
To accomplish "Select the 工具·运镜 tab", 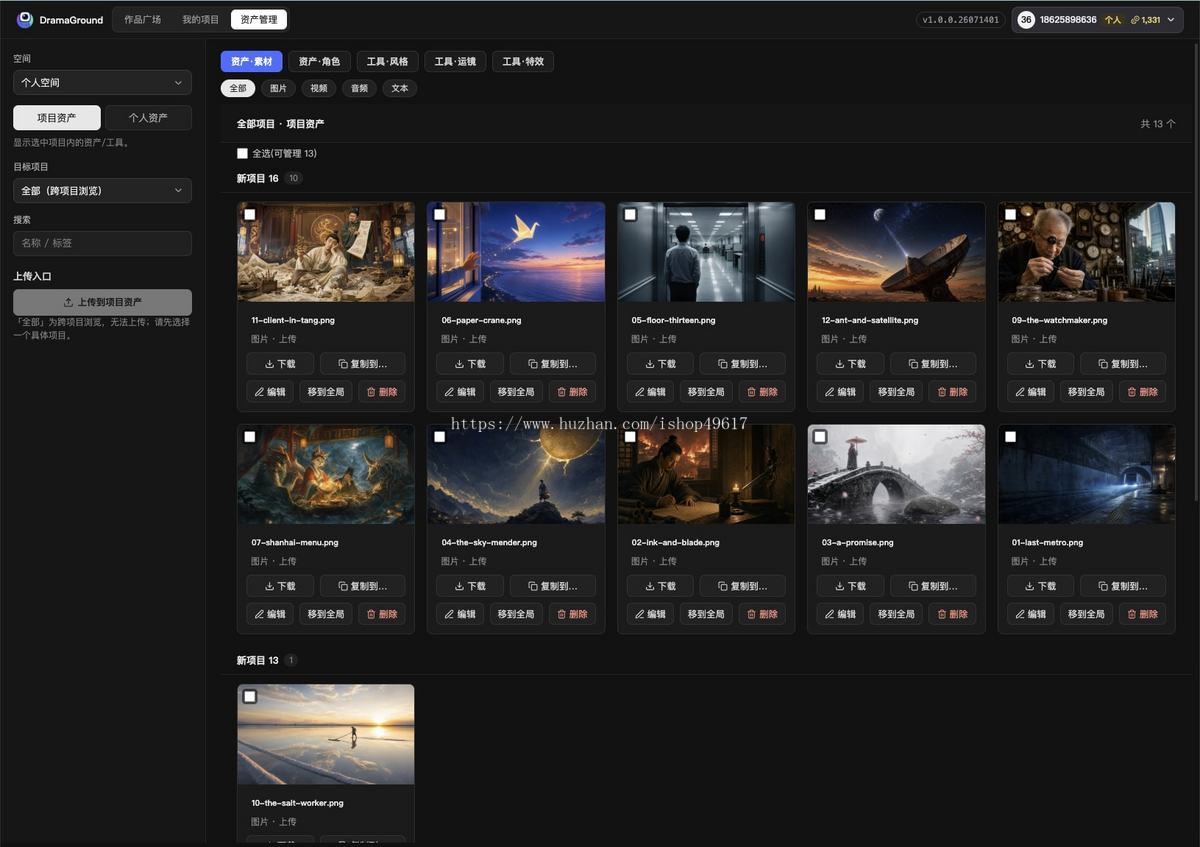I will click(x=455, y=62).
